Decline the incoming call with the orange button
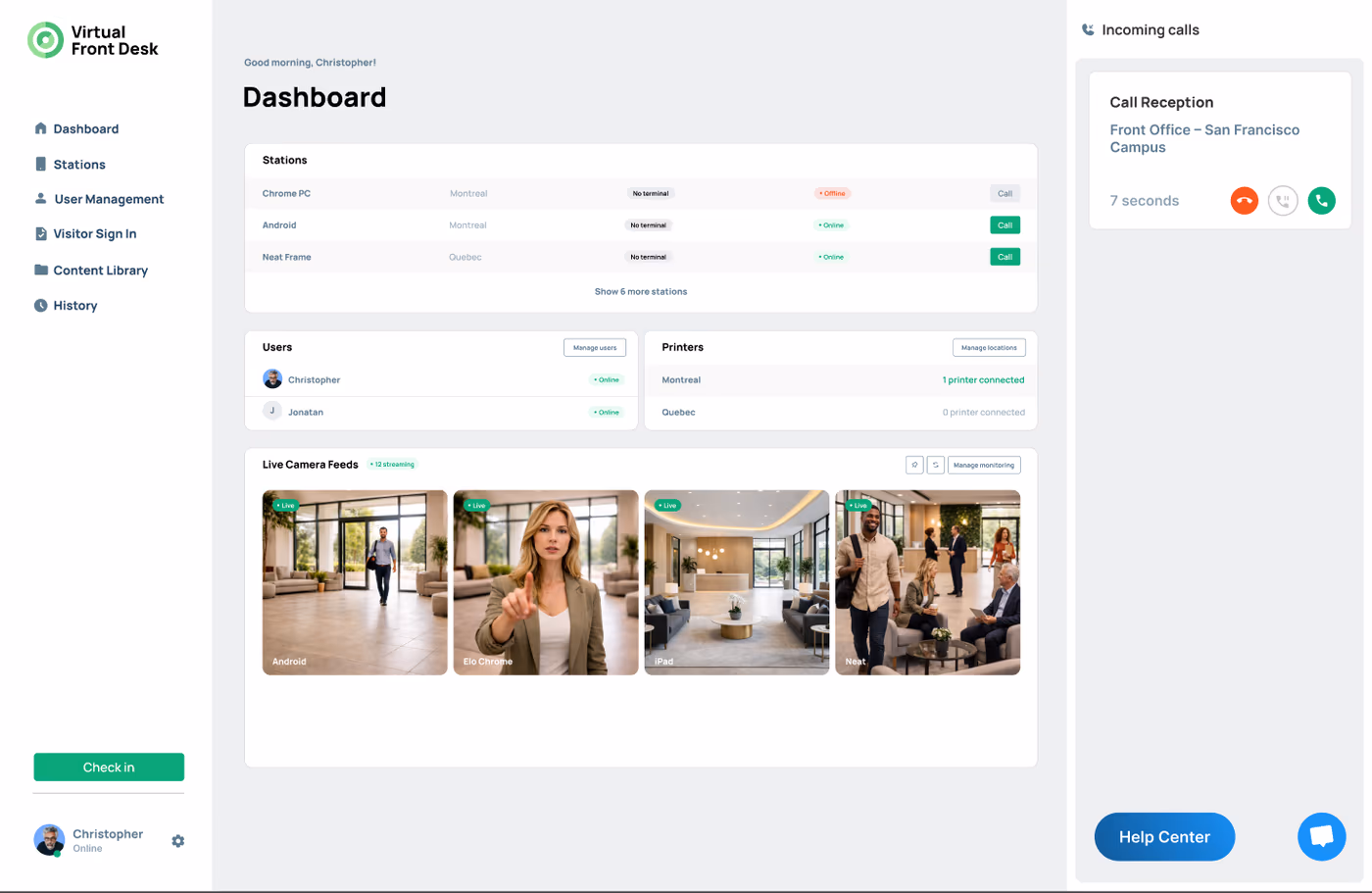This screenshot has height=893, width=1372. pos(1244,200)
